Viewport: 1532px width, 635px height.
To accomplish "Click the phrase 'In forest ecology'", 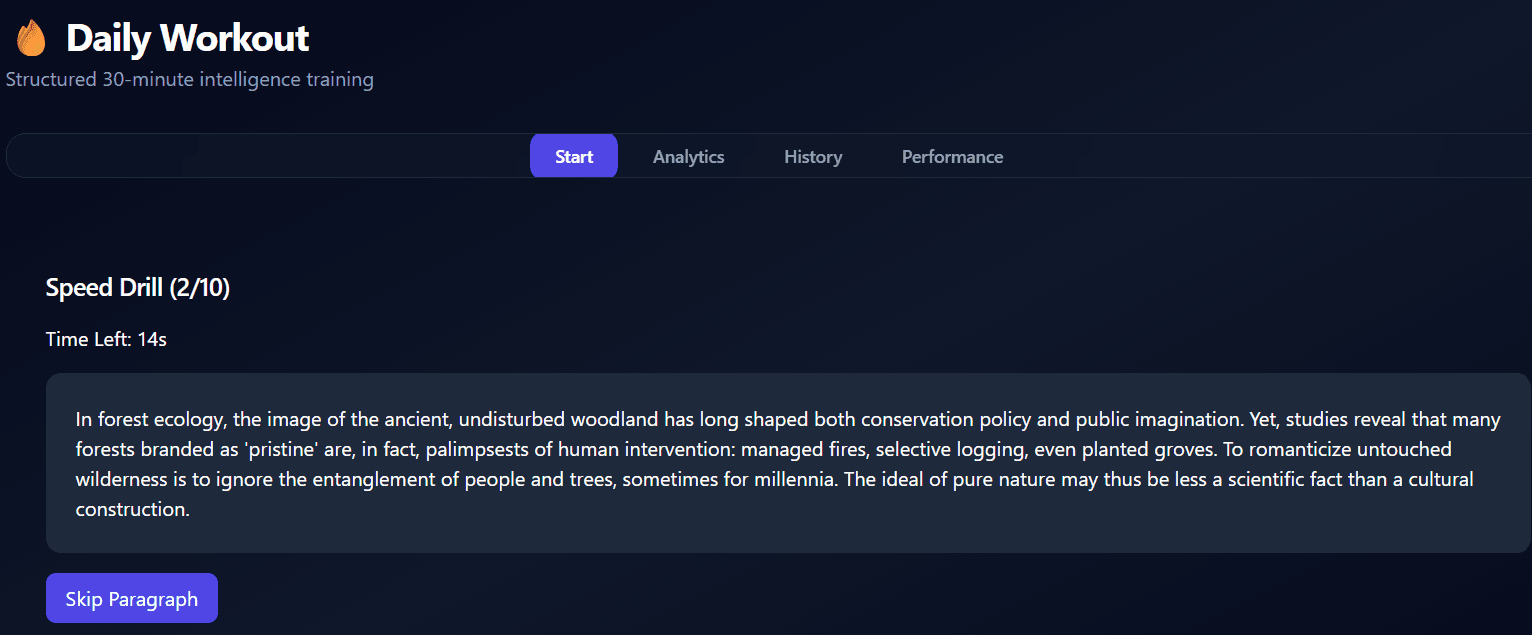I will pos(151,419).
